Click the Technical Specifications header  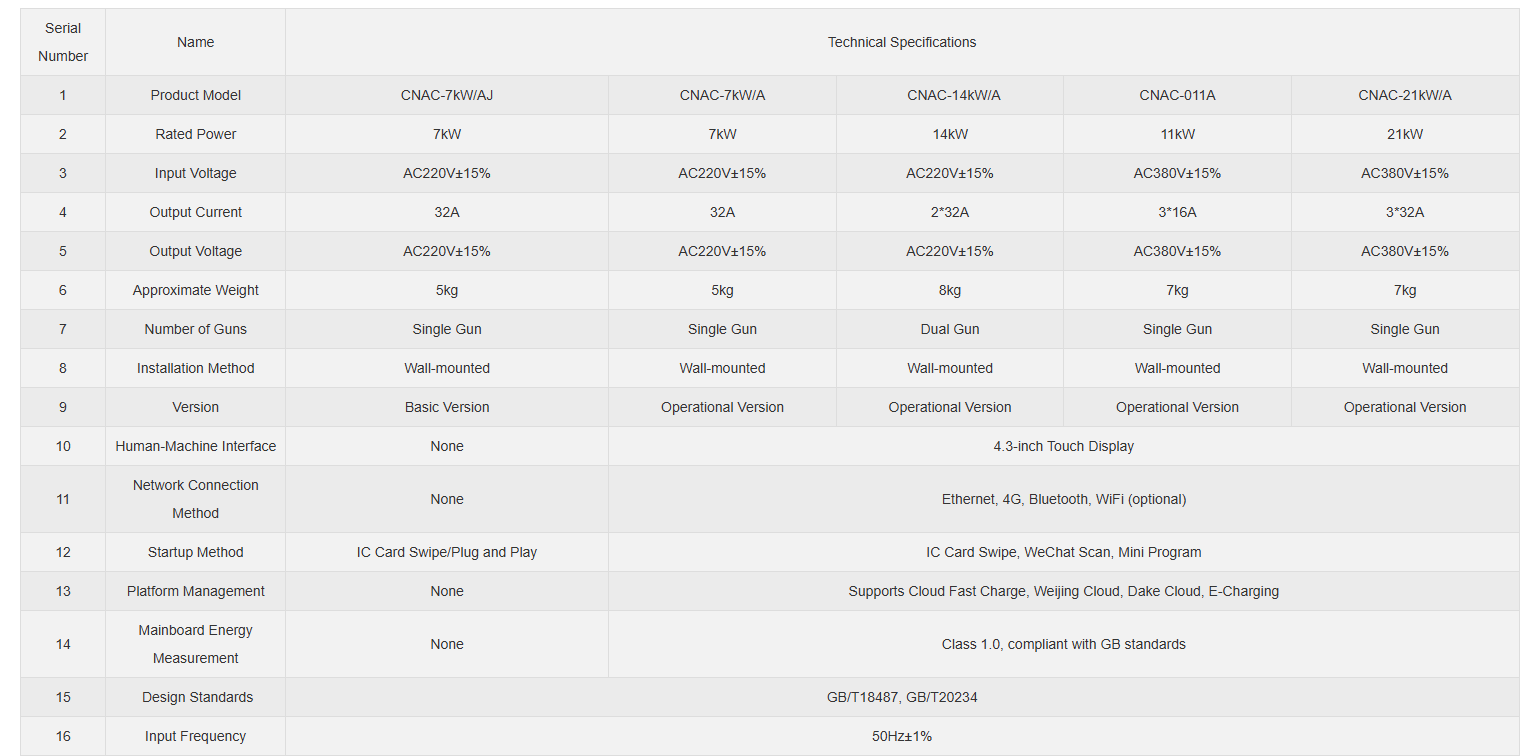pyautogui.click(x=902, y=42)
